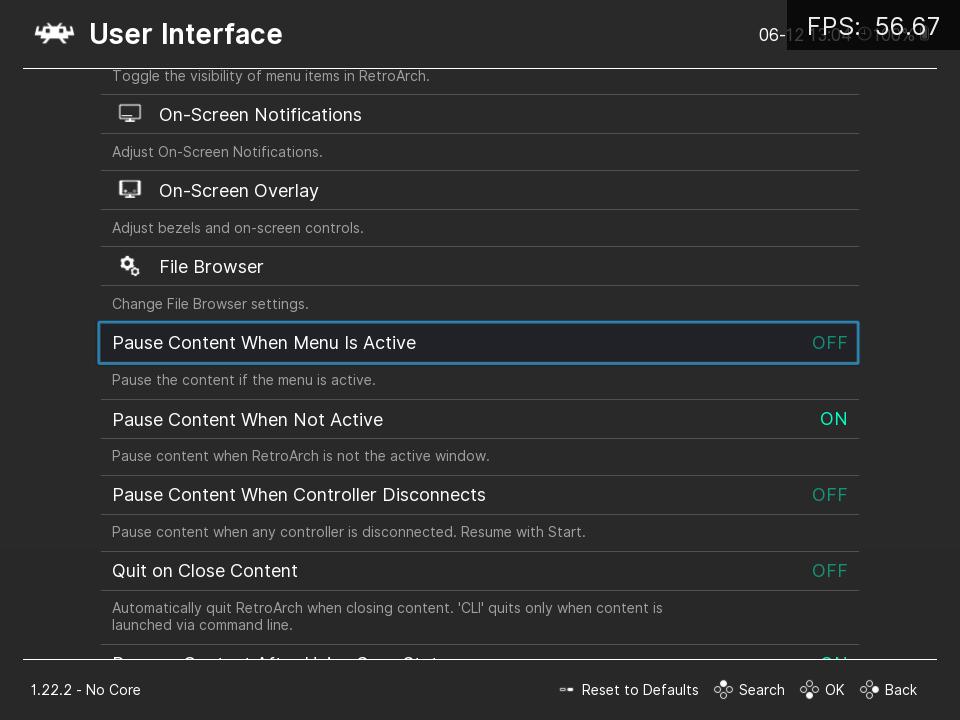Viewport: 960px width, 720px height.
Task: Click the gamepad icon left of Back
Action: point(869,690)
